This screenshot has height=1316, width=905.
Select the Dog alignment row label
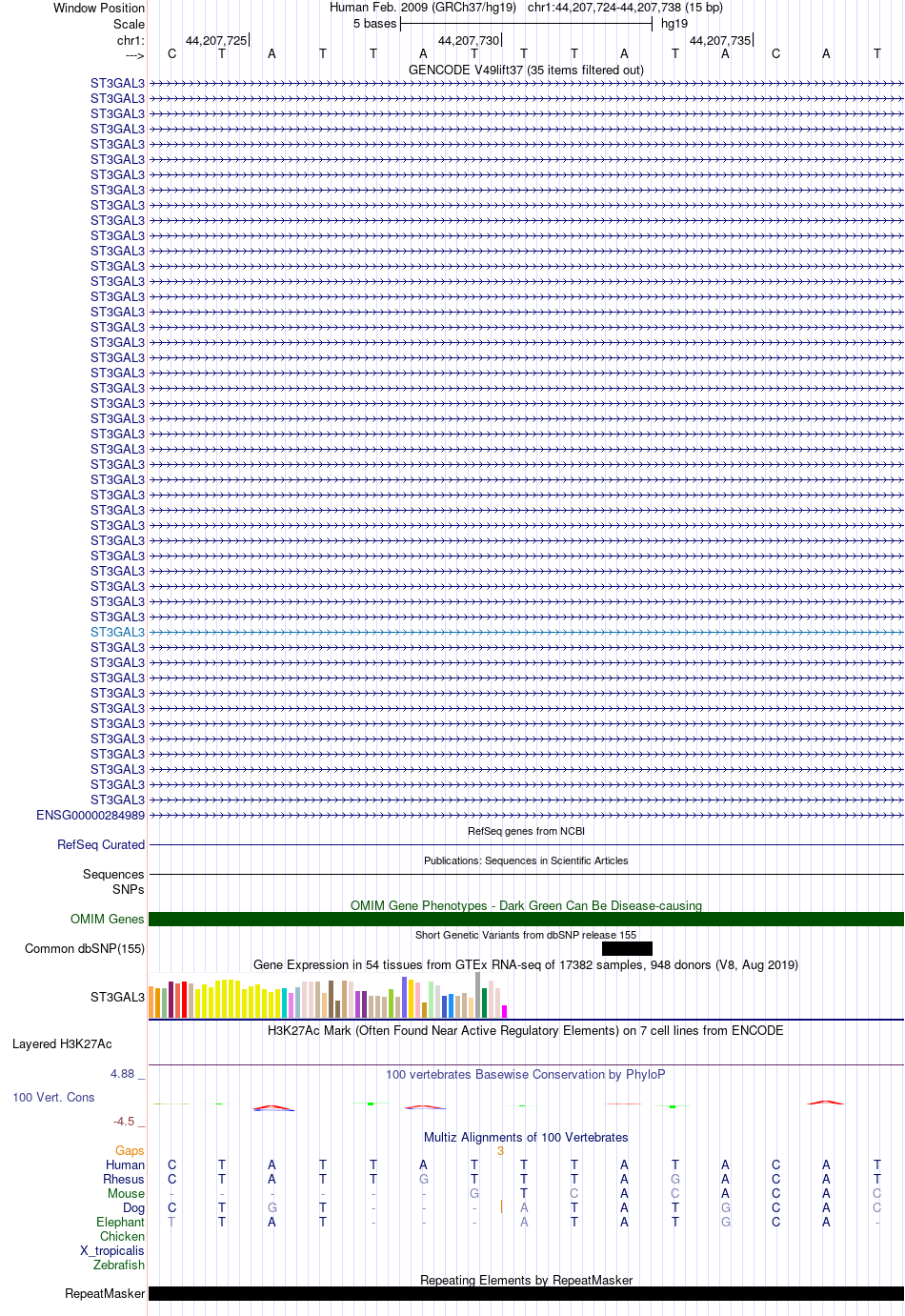[134, 1207]
